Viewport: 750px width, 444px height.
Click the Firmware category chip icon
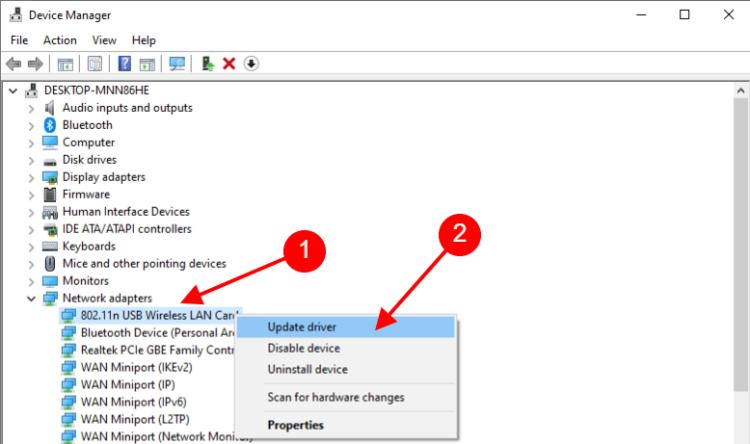pos(50,194)
